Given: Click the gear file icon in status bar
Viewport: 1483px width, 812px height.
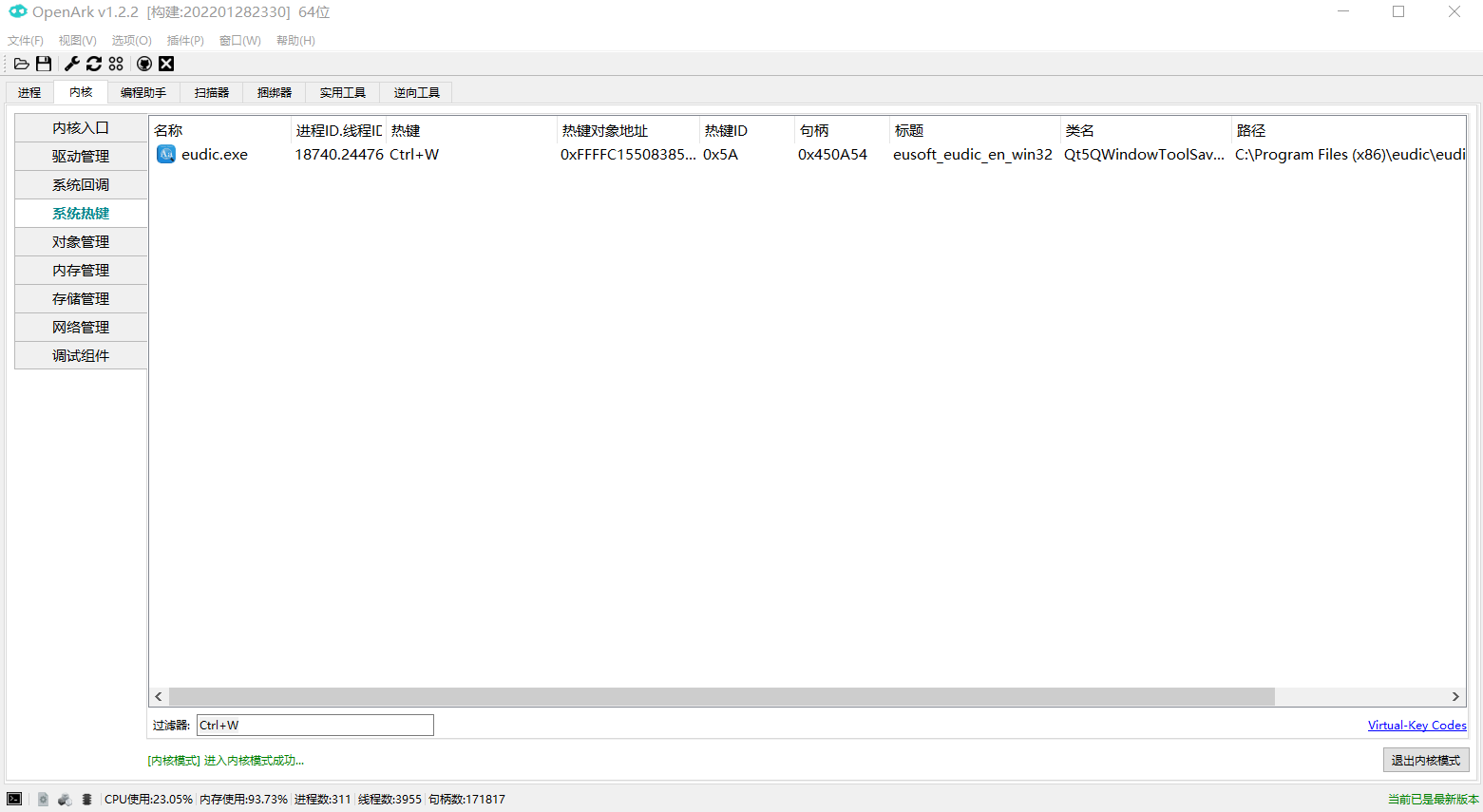Looking at the screenshot, I should [x=43, y=799].
